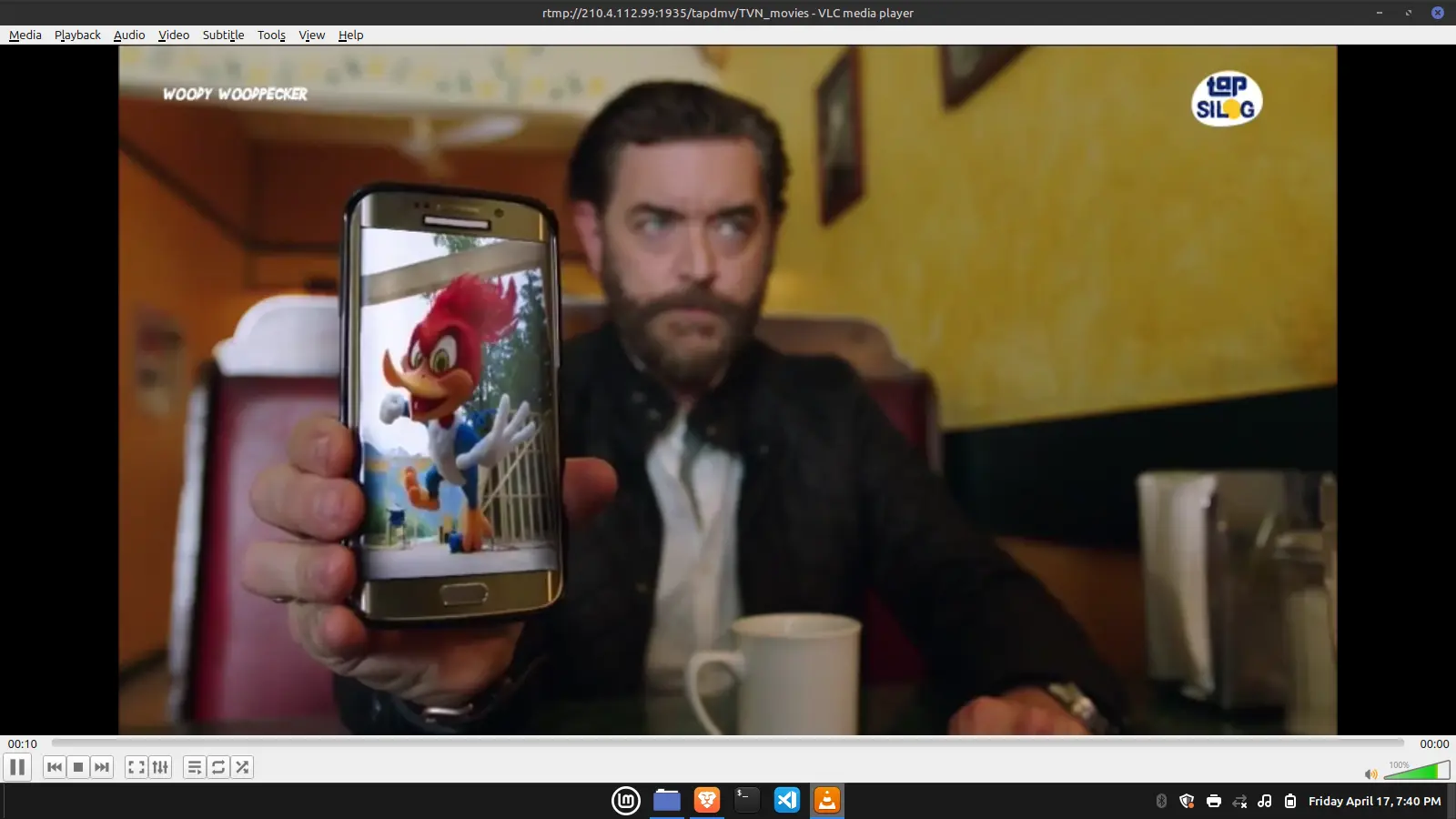Open Bluetooth tray icon
The width and height of the screenshot is (1456, 819).
(x=1161, y=801)
